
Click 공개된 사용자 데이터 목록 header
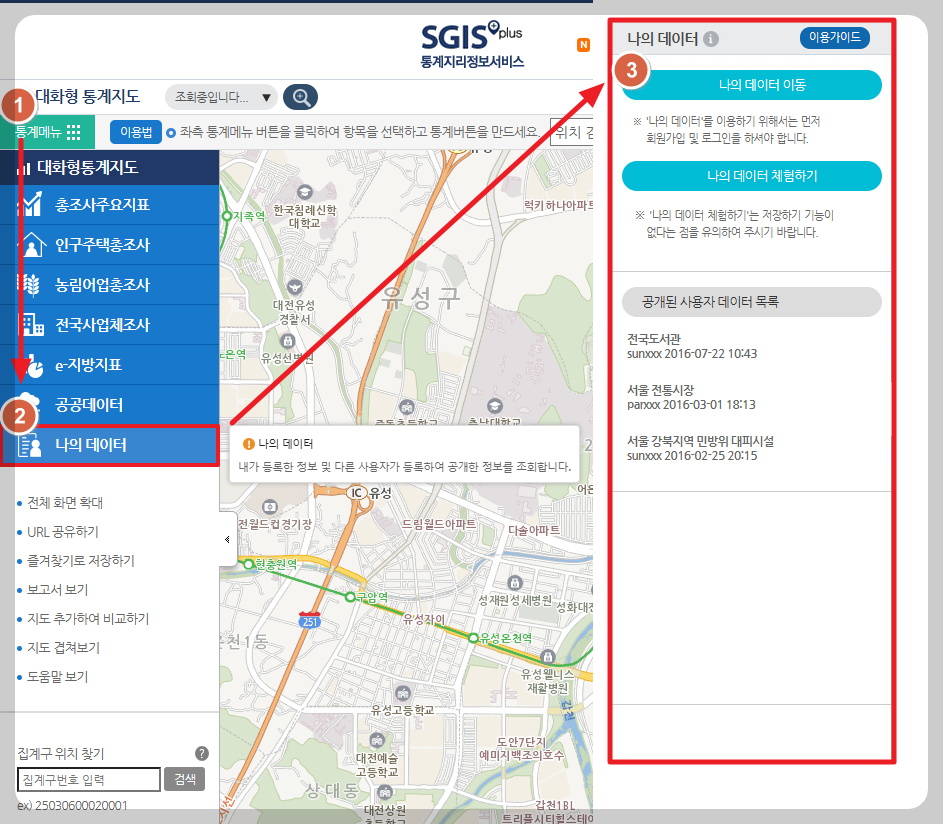click(x=752, y=302)
